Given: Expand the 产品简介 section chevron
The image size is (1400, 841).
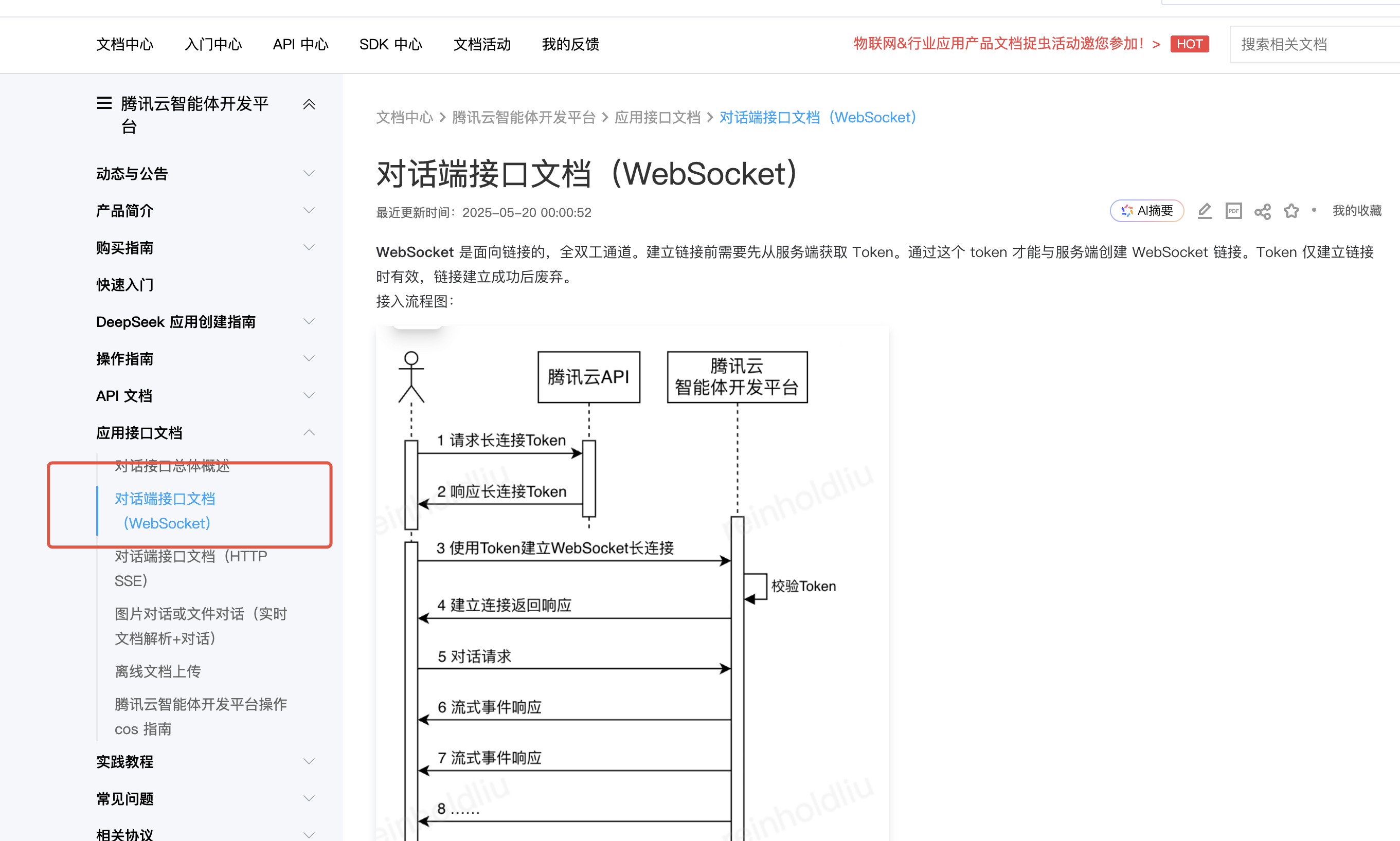Looking at the screenshot, I should [x=309, y=210].
